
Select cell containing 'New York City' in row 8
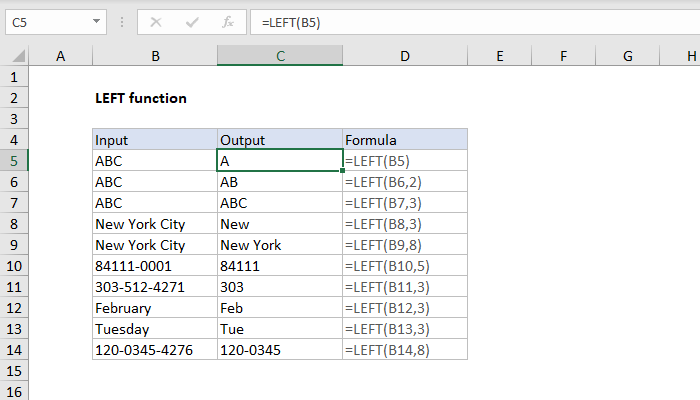tap(155, 224)
